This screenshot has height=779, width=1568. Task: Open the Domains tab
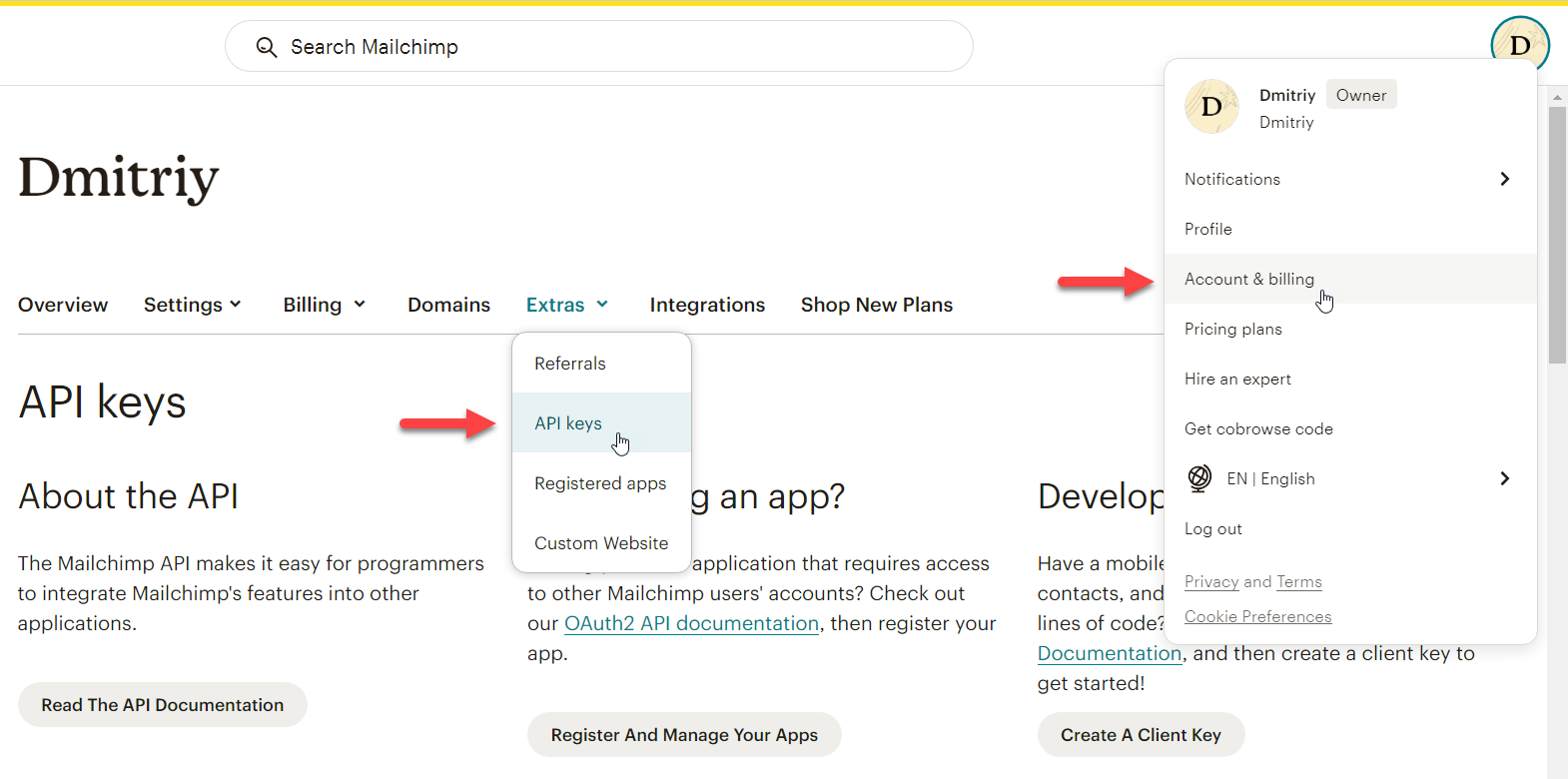coord(448,305)
